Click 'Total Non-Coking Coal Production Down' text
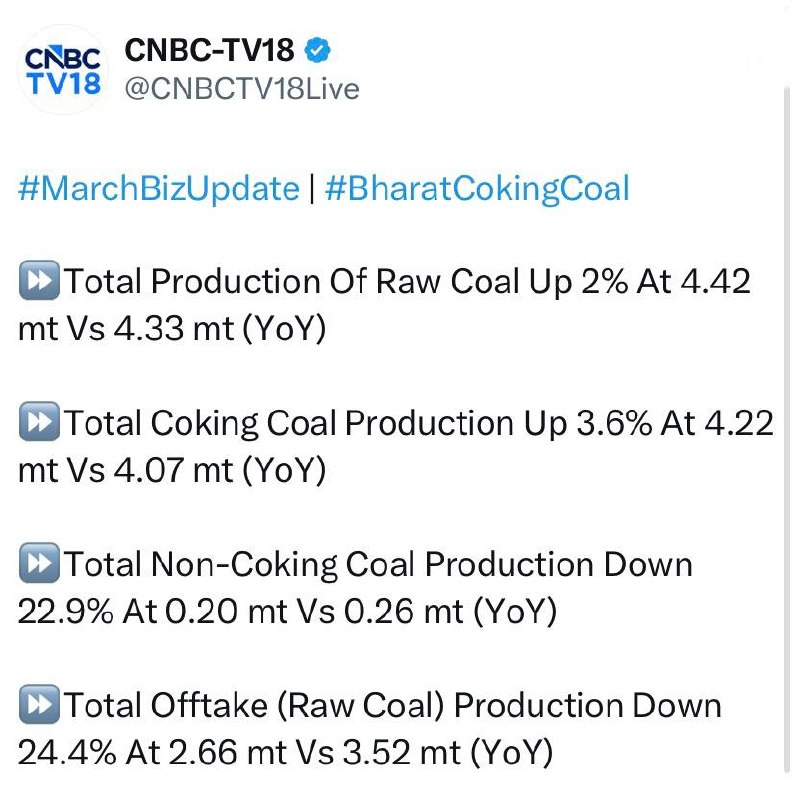 [378, 565]
